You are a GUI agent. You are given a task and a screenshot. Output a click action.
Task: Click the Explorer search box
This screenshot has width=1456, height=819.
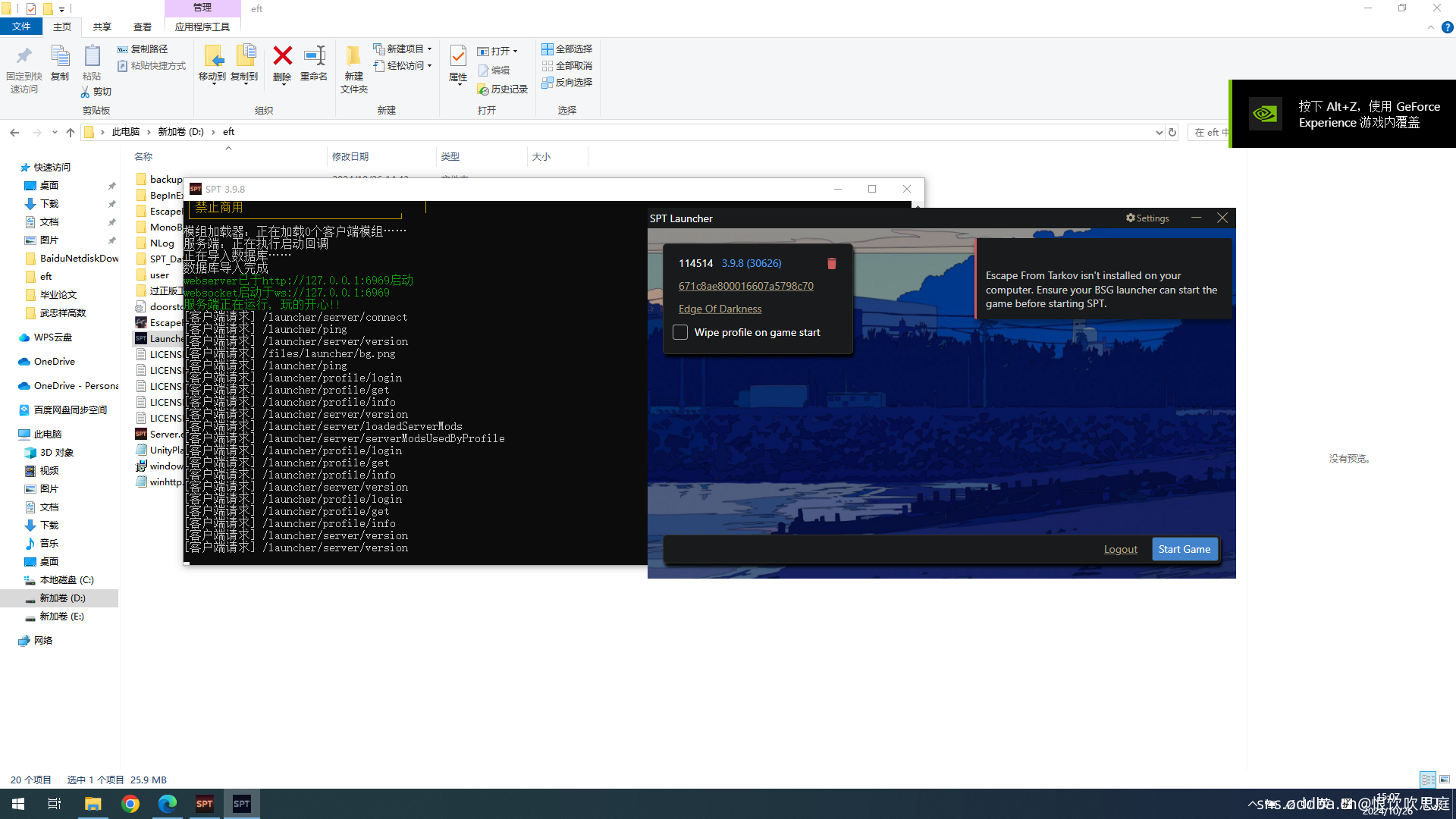tap(1208, 133)
